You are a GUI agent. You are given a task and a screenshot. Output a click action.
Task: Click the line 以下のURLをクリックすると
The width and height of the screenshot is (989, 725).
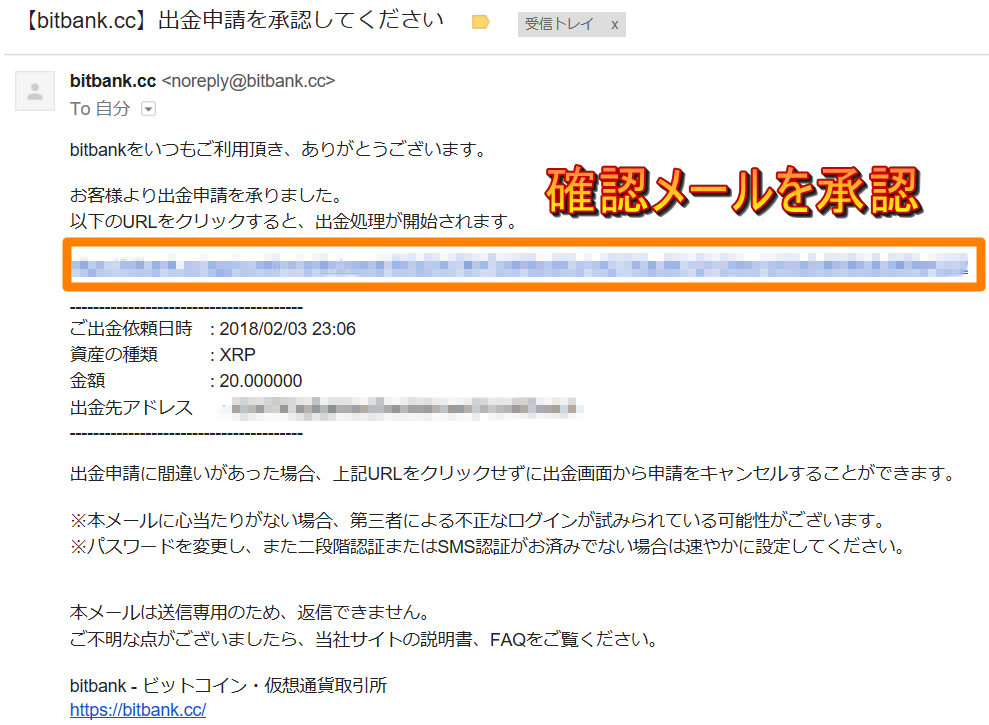coord(295,221)
